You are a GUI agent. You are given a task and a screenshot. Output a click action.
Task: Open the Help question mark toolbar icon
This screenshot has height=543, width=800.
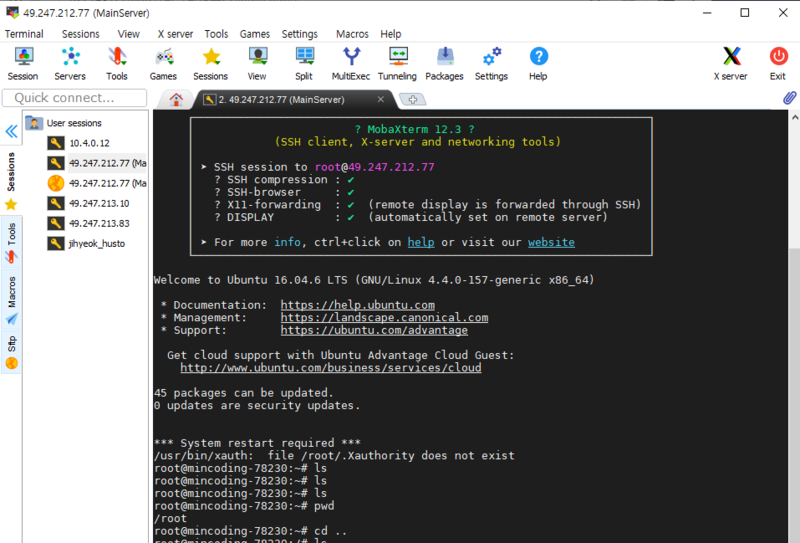(x=538, y=64)
